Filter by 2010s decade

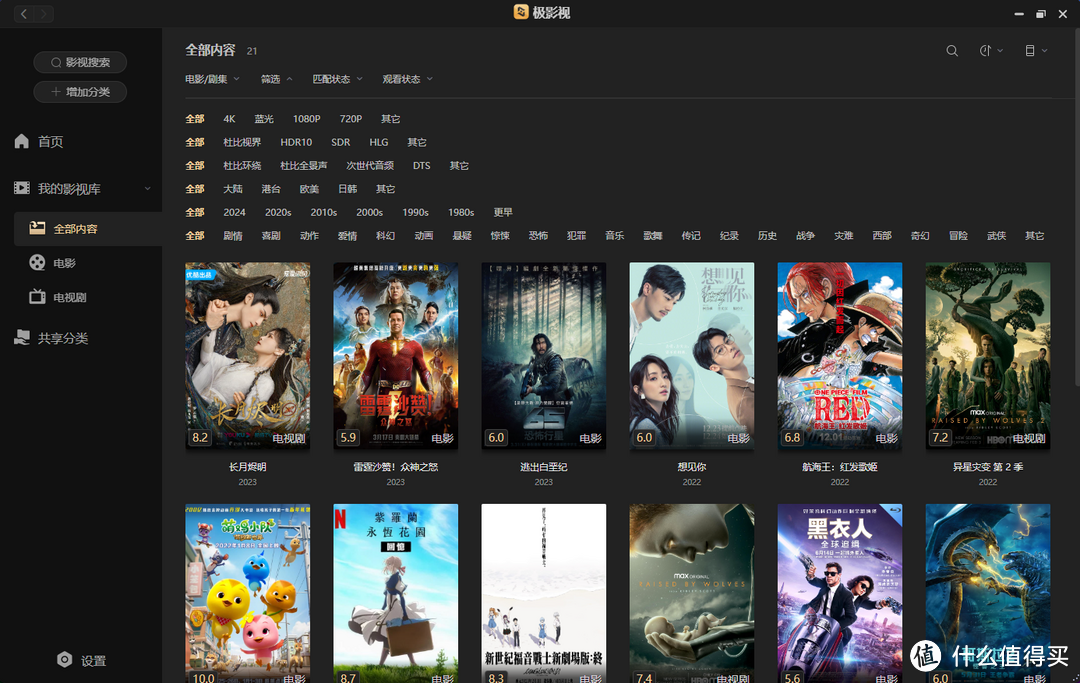pyautogui.click(x=324, y=213)
